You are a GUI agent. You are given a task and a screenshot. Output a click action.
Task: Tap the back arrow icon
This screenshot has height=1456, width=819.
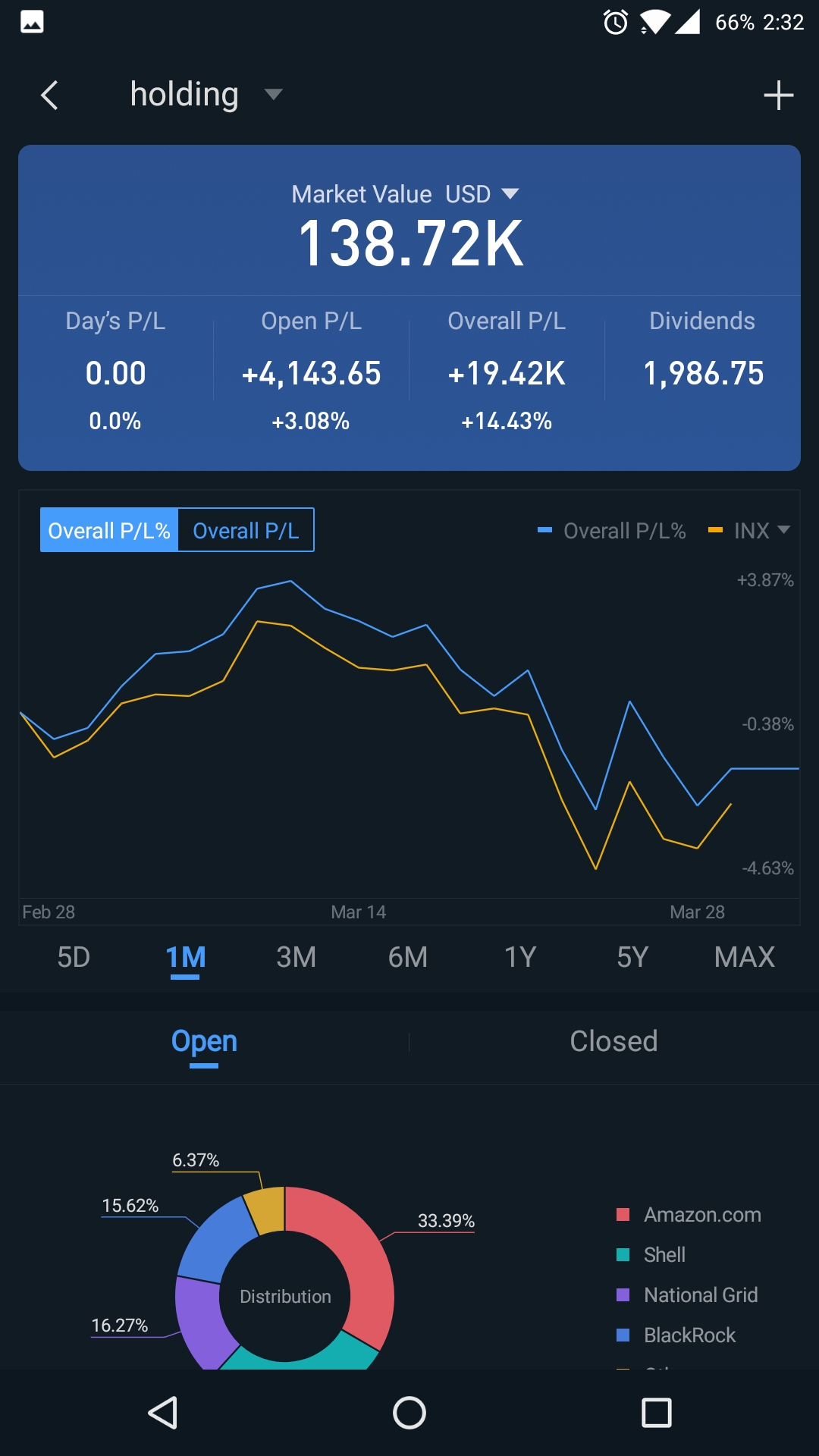(49, 96)
